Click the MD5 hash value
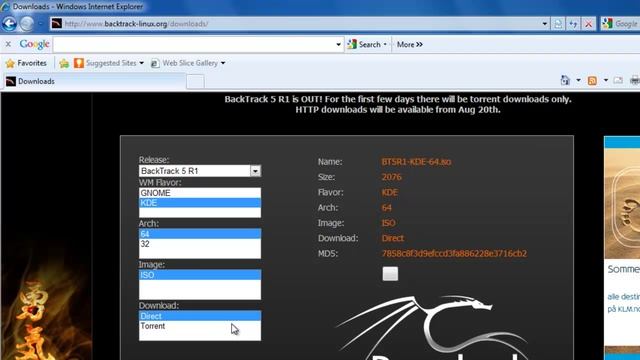 [x=454, y=253]
